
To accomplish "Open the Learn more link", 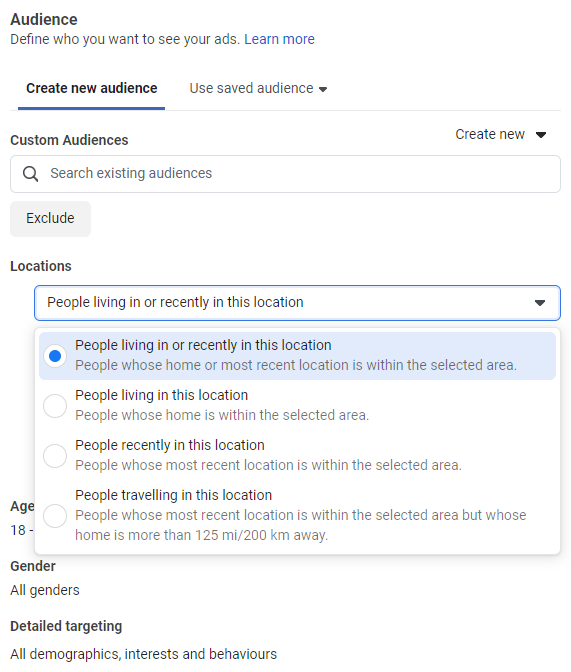I will click(279, 39).
